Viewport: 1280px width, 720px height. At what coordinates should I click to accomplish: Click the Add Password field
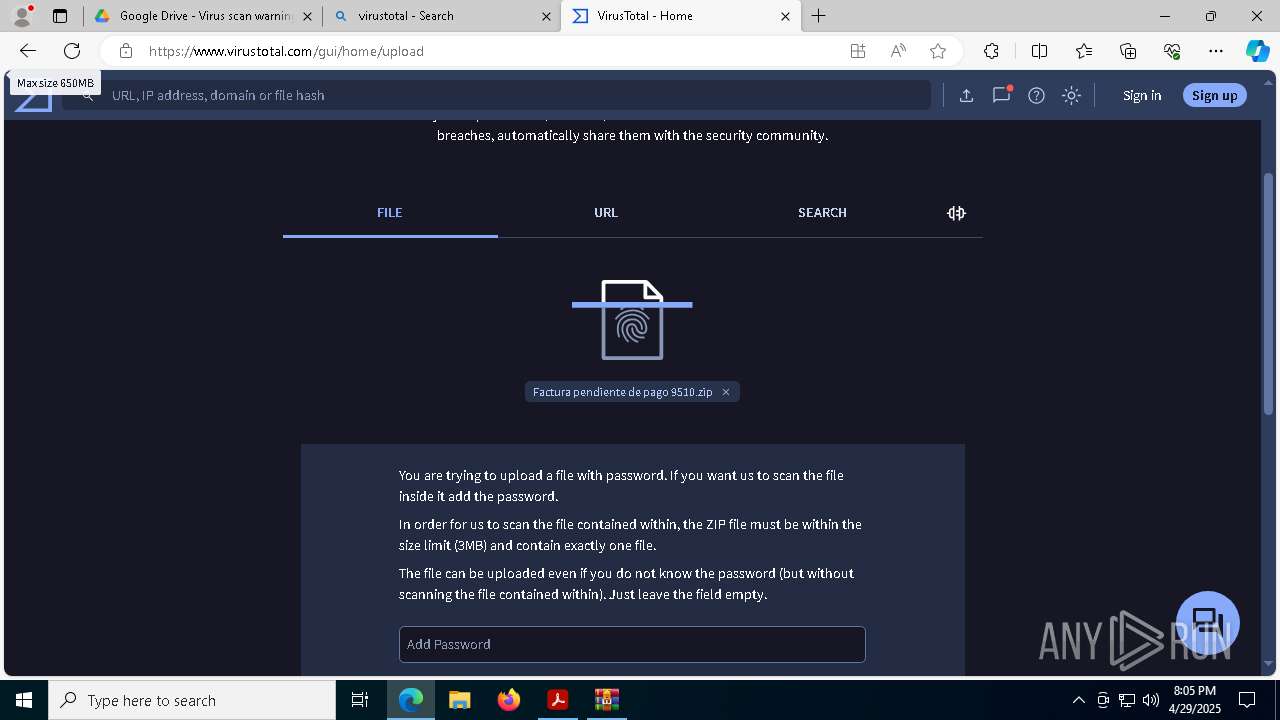coord(632,644)
